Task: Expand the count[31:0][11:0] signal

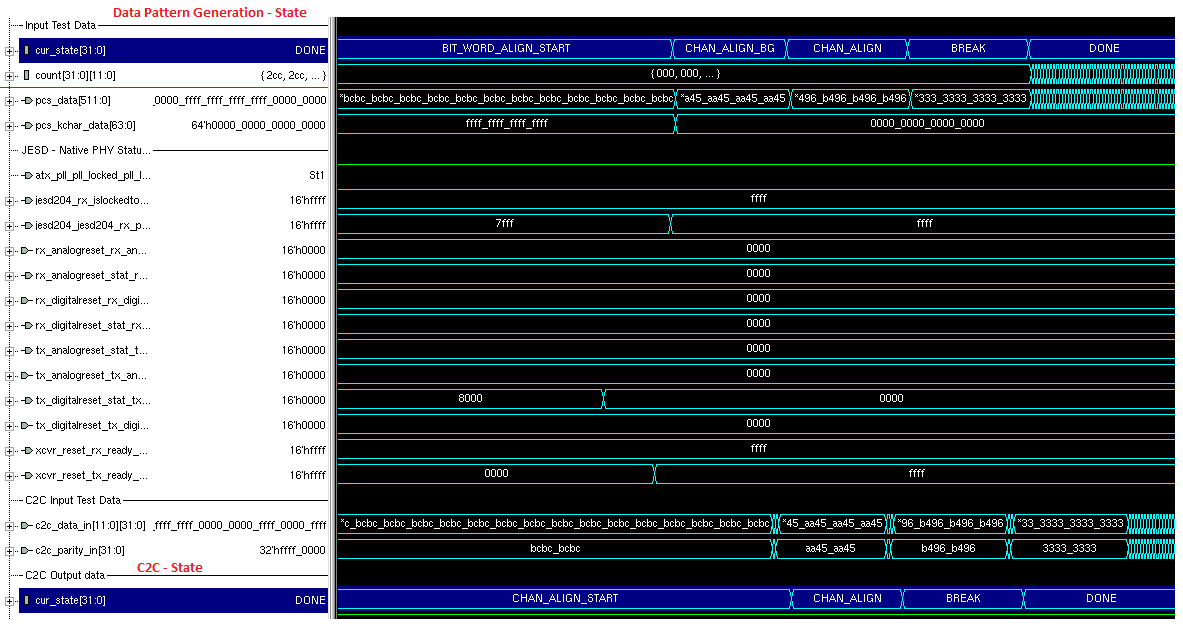Action: point(9,76)
